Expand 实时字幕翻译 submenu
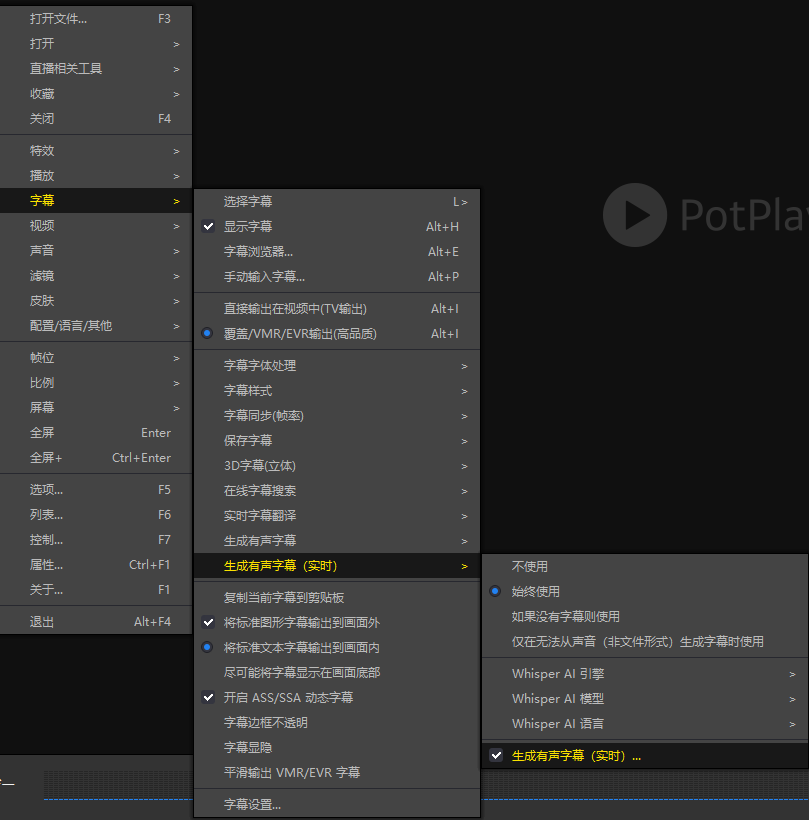Image resolution: width=809 pixels, height=820 pixels. [x=337, y=516]
